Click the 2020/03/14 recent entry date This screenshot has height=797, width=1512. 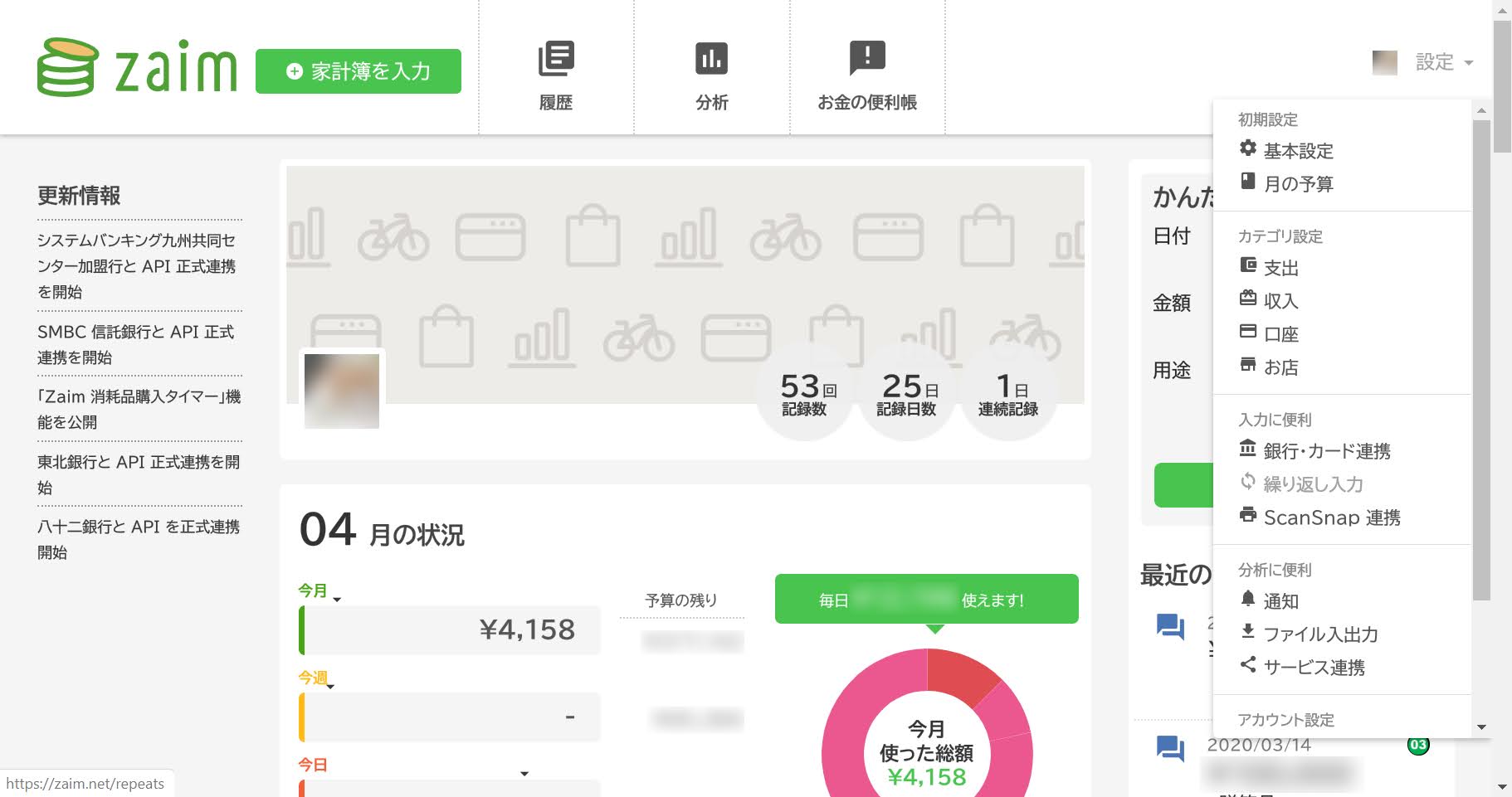[1259, 745]
